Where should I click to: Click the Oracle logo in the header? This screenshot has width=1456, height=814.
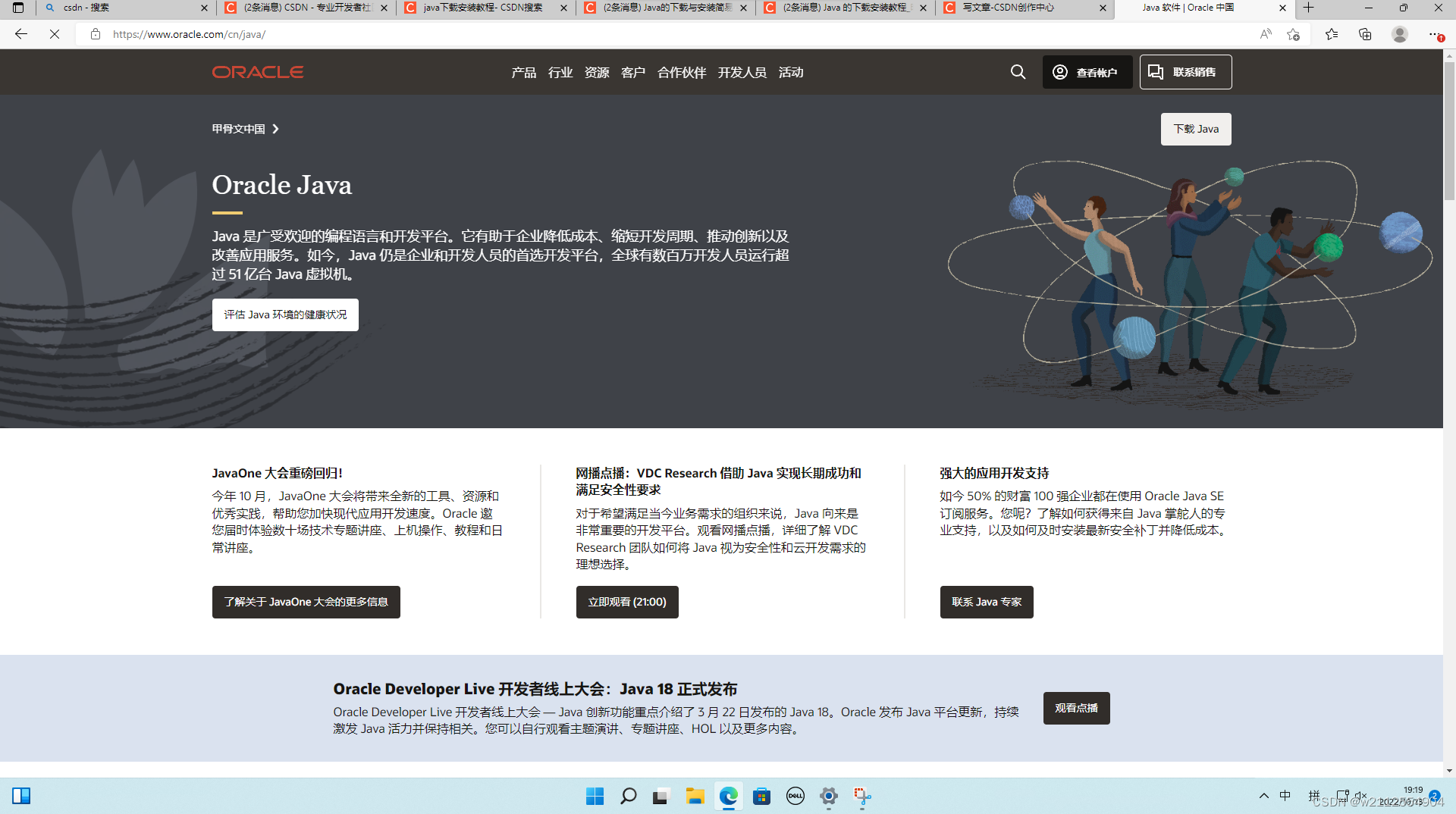258,72
